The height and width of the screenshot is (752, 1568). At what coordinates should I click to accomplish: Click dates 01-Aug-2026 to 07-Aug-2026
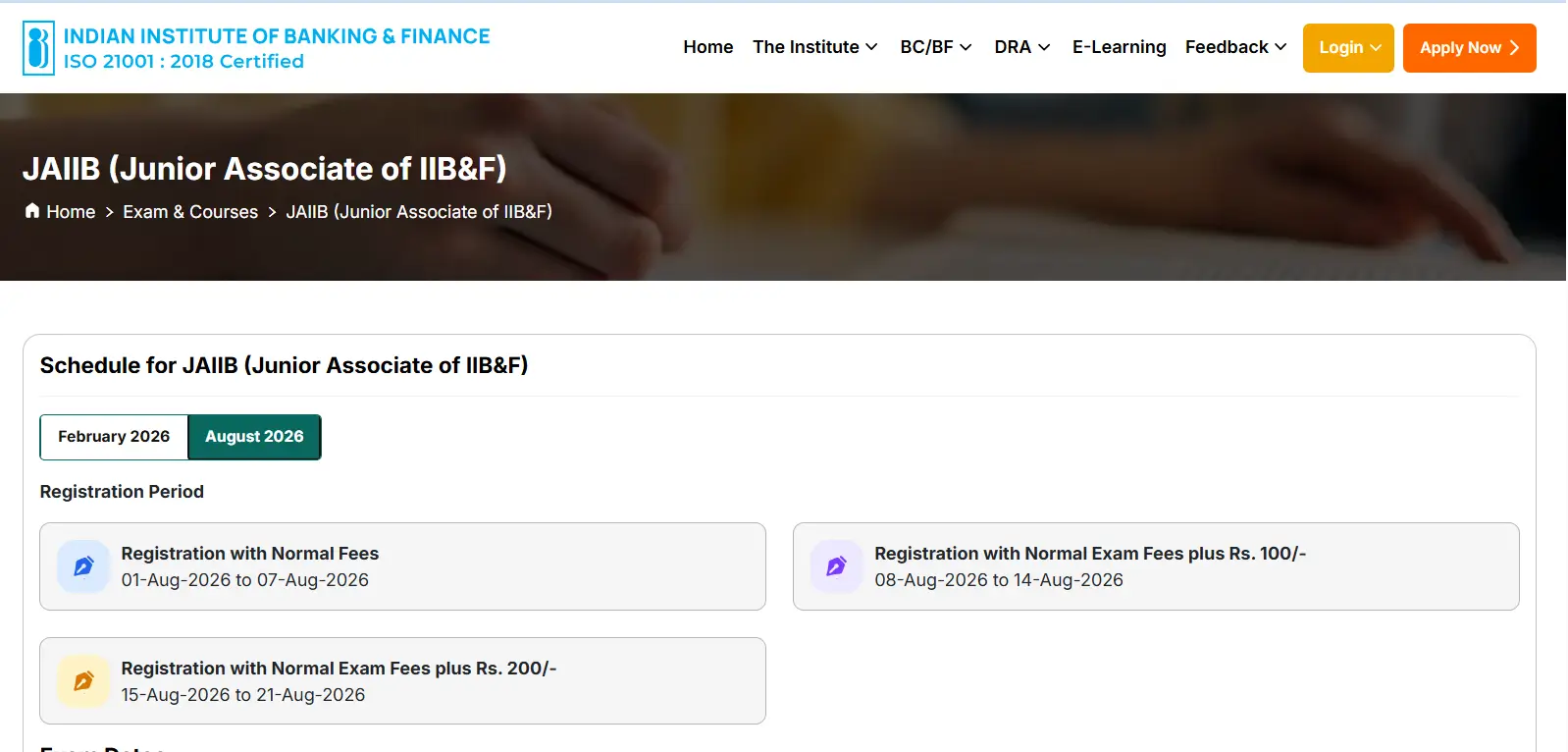pos(245,580)
